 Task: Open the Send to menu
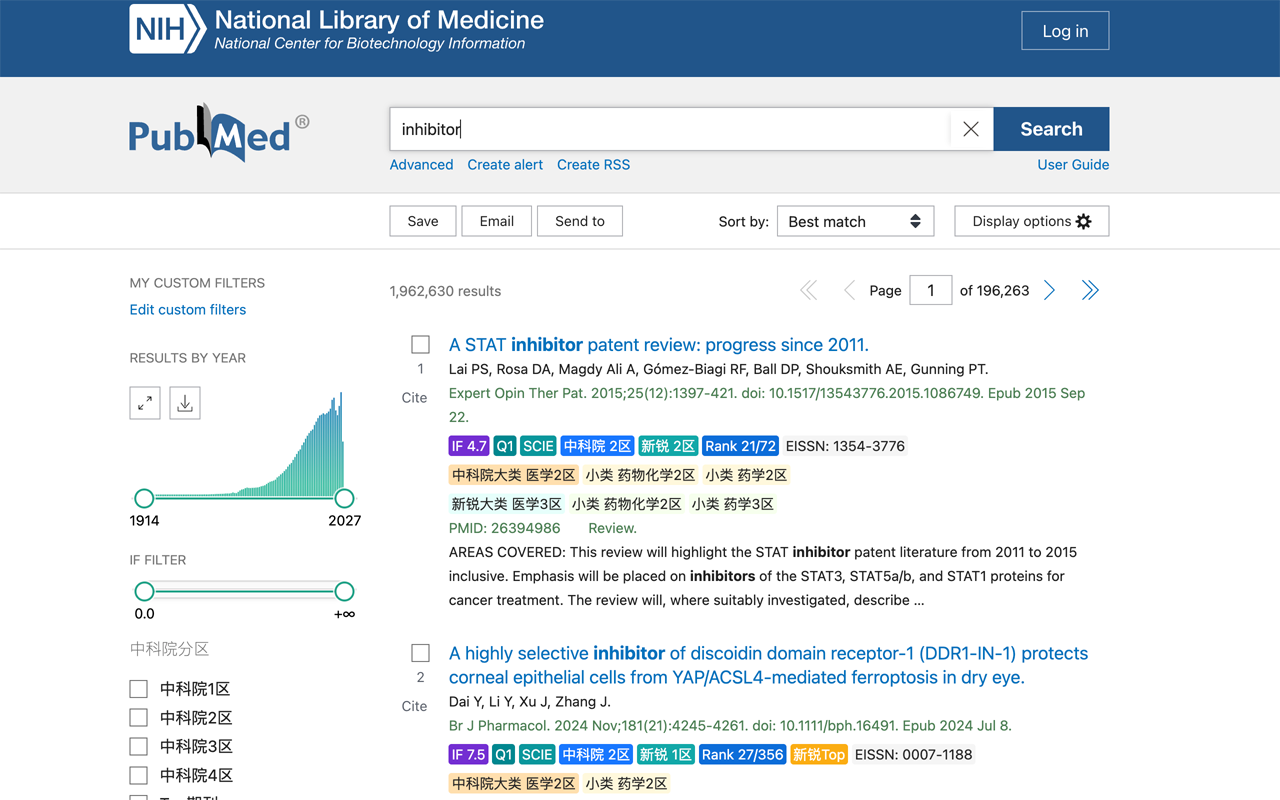pos(580,221)
